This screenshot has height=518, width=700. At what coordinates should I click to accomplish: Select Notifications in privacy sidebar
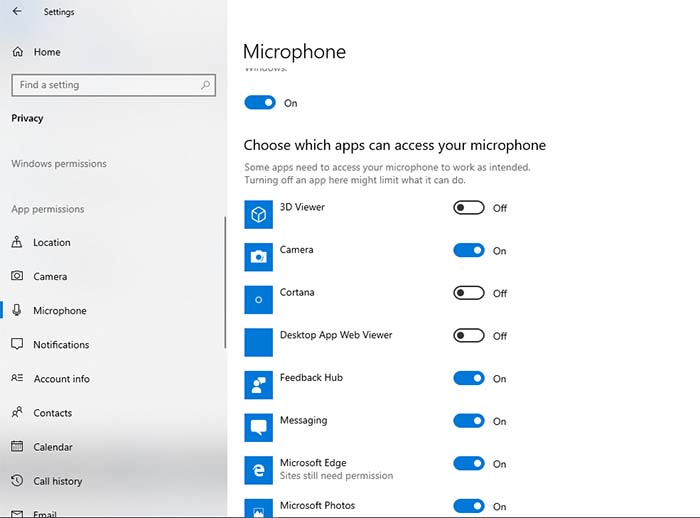tap(61, 345)
